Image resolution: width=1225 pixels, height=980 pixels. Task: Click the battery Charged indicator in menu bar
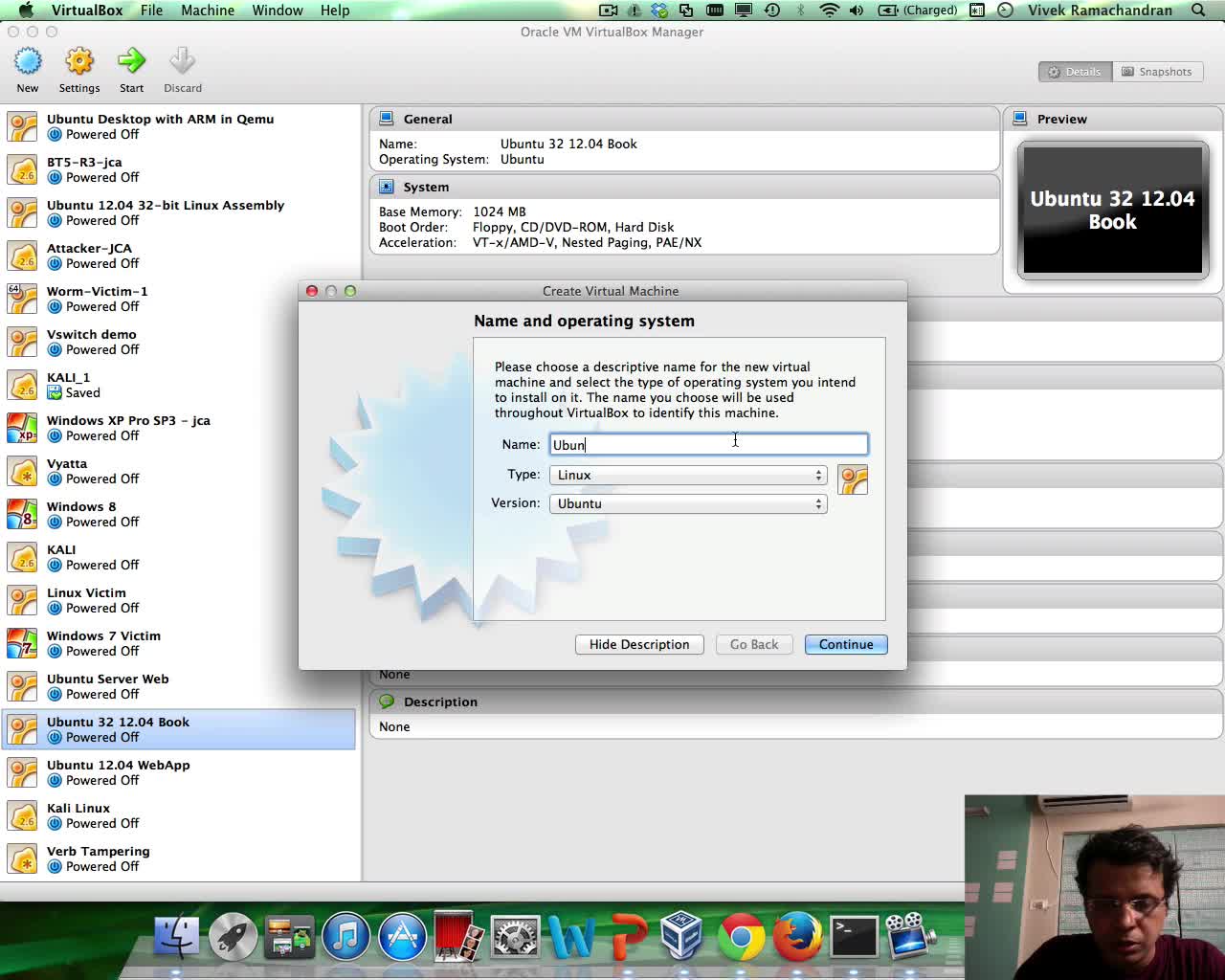coord(918,10)
